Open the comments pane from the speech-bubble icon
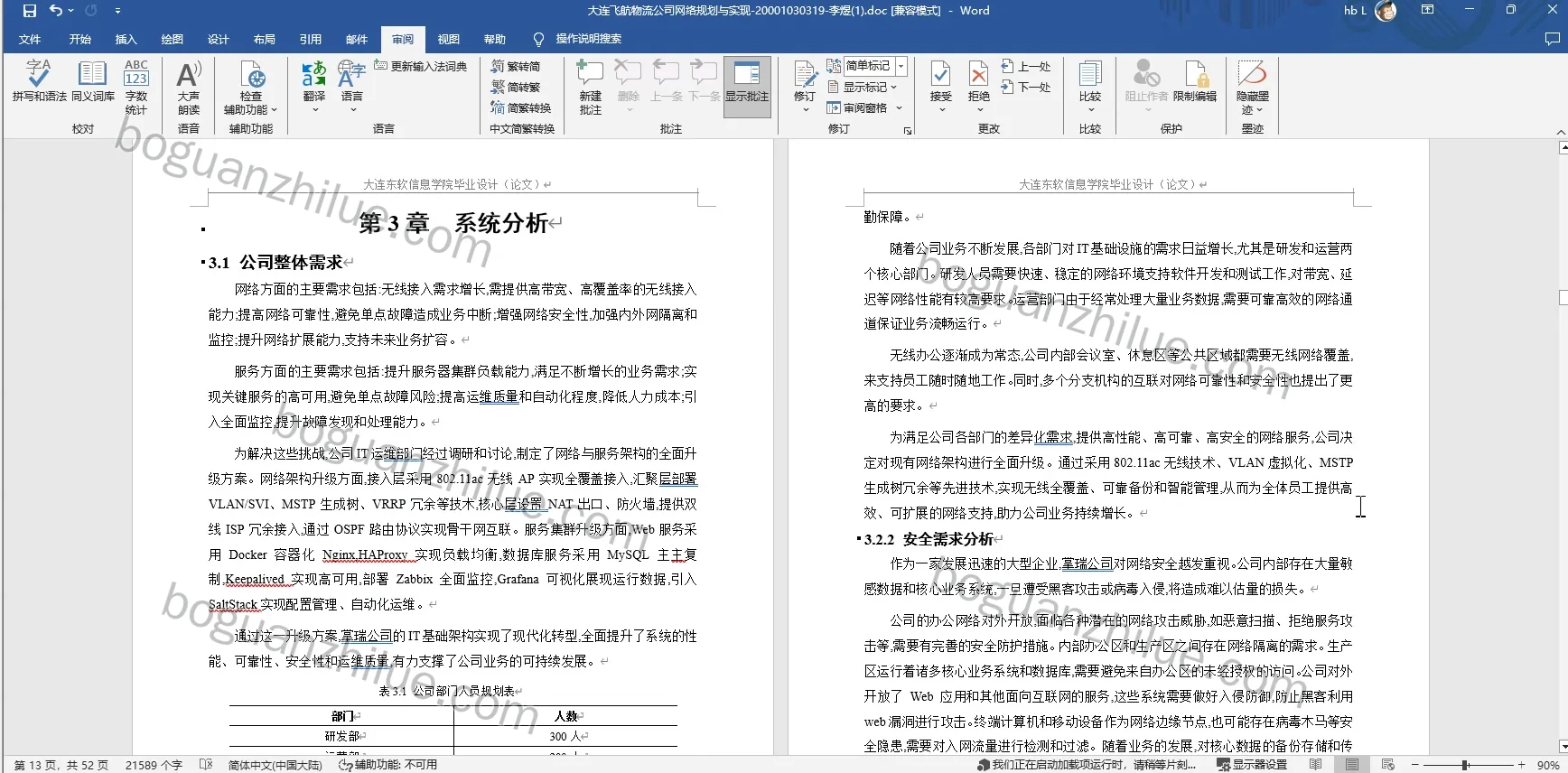This screenshot has height=773, width=1568. coord(1553,39)
